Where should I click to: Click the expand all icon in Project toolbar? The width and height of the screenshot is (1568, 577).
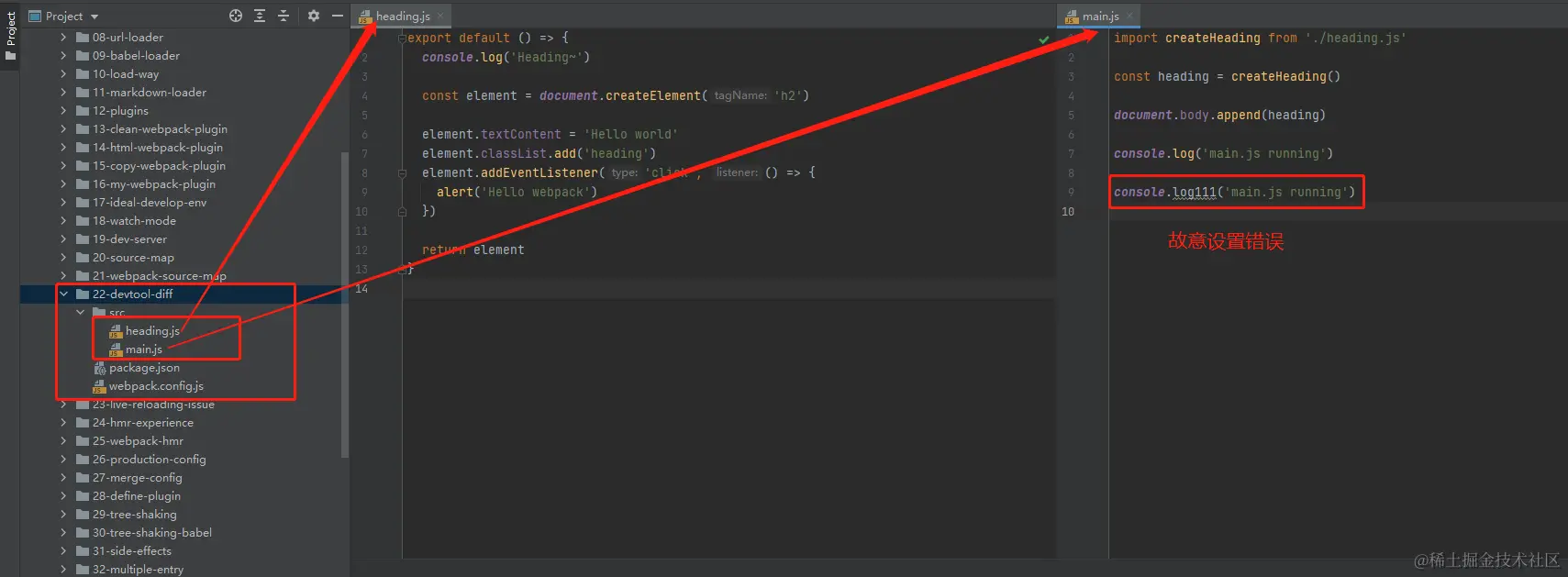pos(260,16)
